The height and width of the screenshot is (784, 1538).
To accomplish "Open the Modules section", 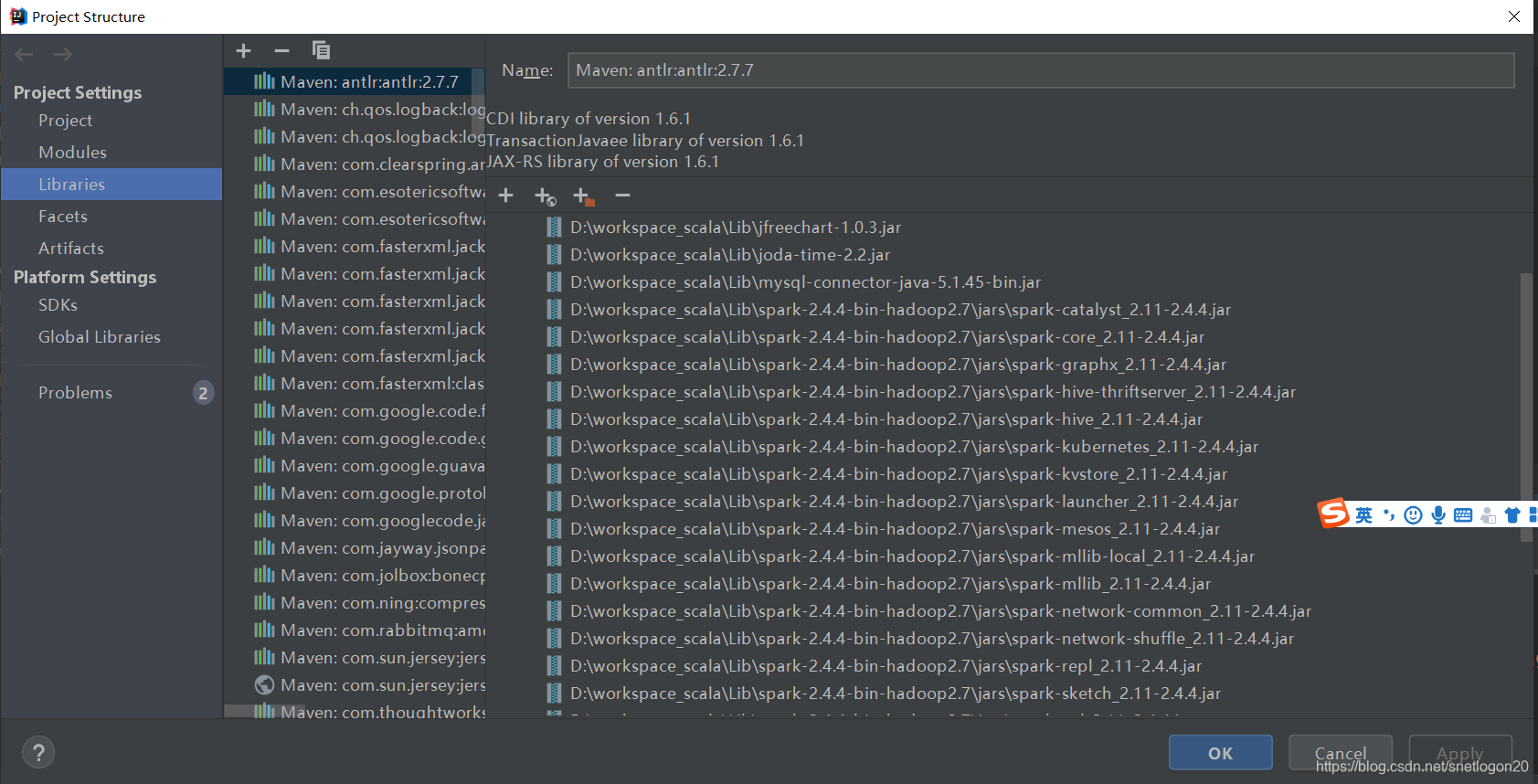I will pos(111,153).
